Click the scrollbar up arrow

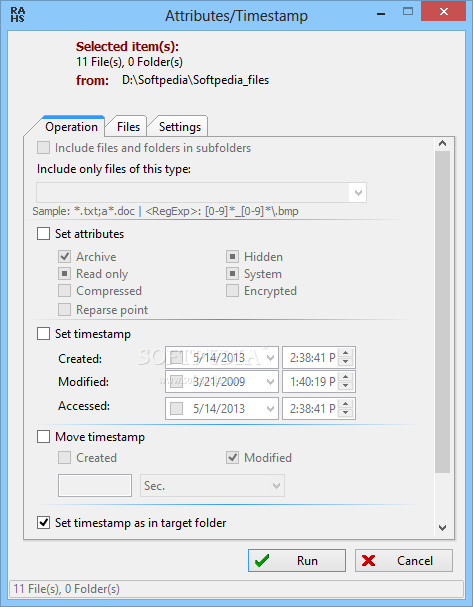pyautogui.click(x=442, y=144)
